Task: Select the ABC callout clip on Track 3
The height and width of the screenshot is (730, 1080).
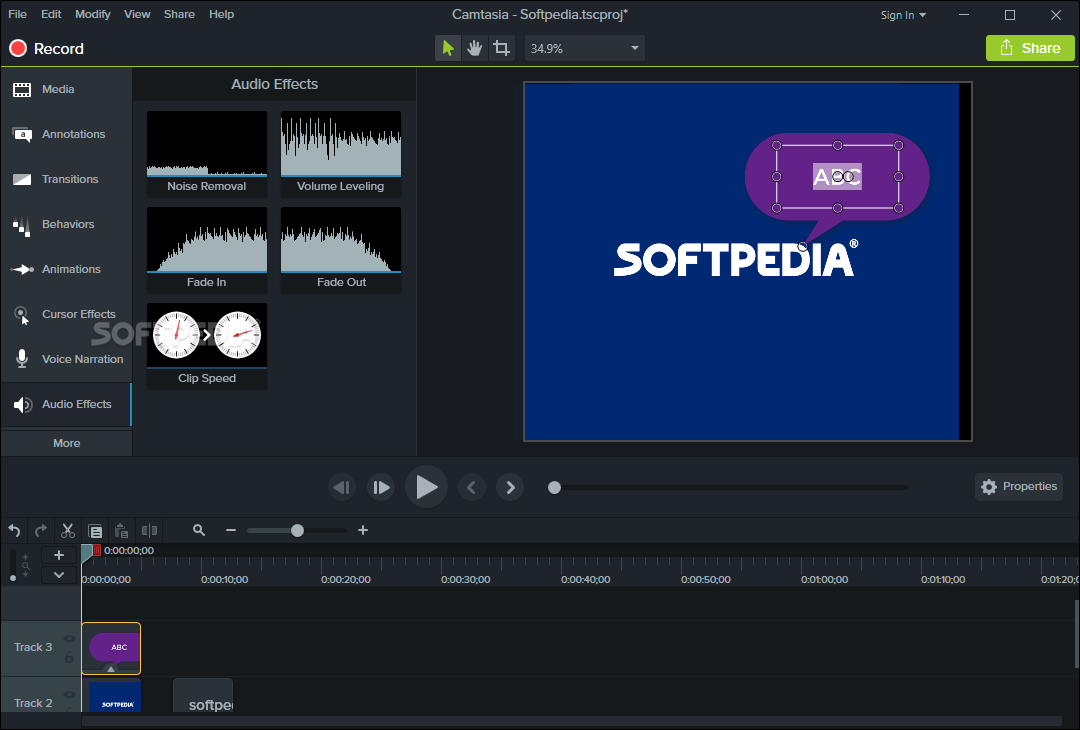Action: (112, 648)
